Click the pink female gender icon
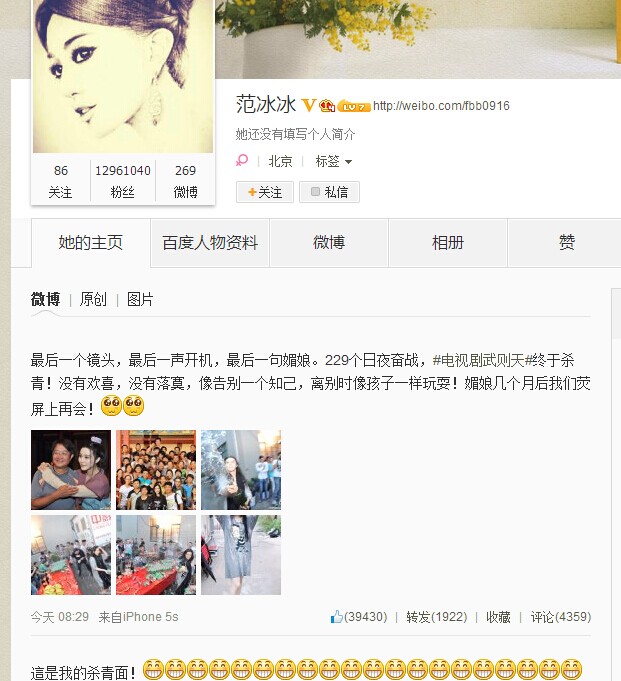 (242, 161)
